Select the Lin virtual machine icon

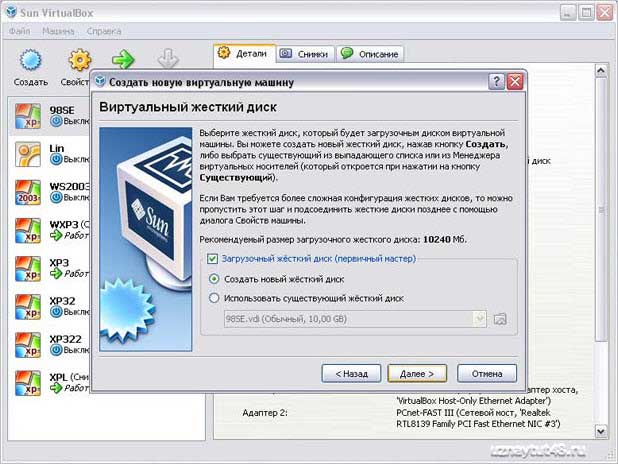[28, 154]
